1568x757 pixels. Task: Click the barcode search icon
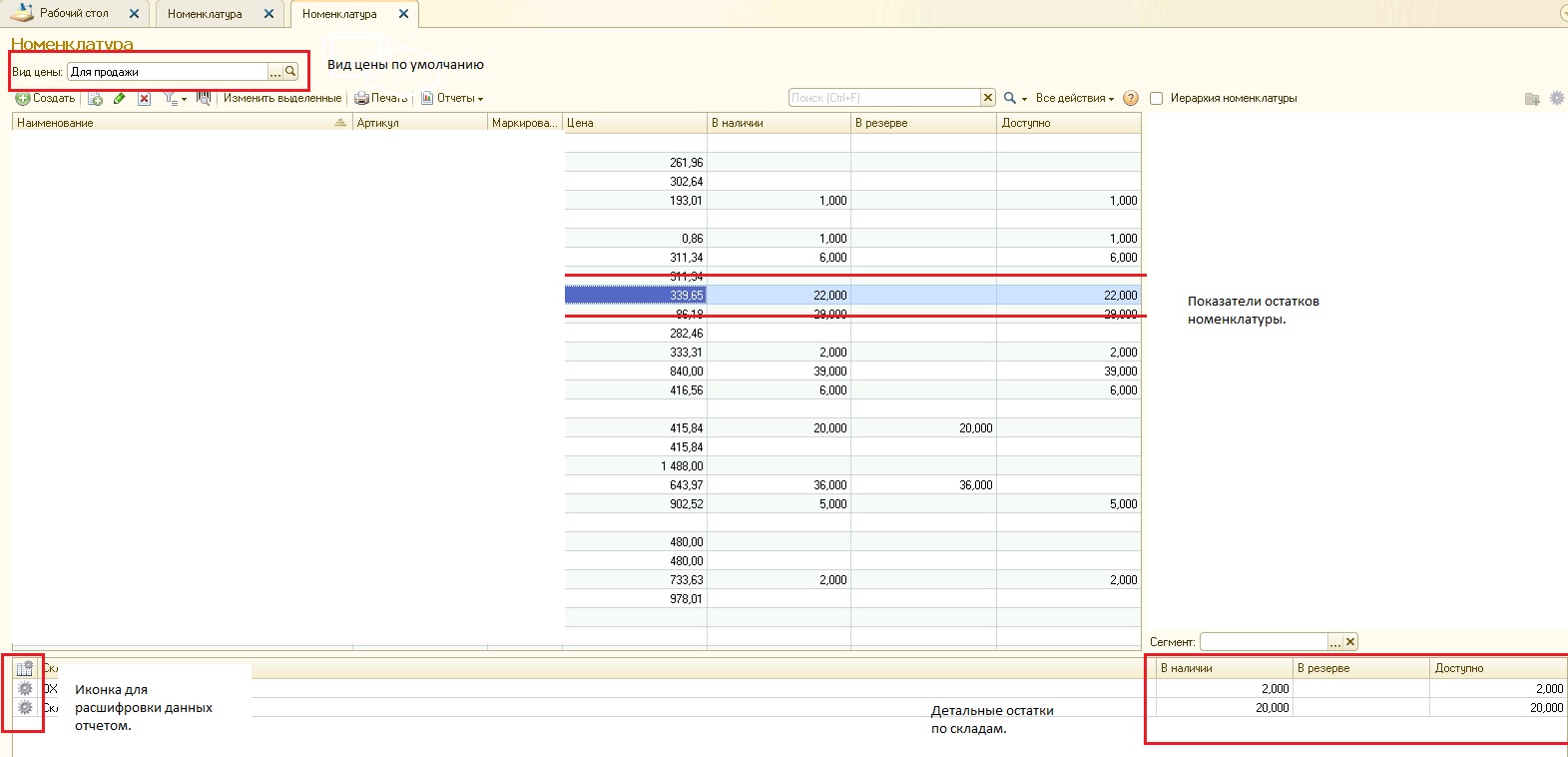click(x=204, y=98)
